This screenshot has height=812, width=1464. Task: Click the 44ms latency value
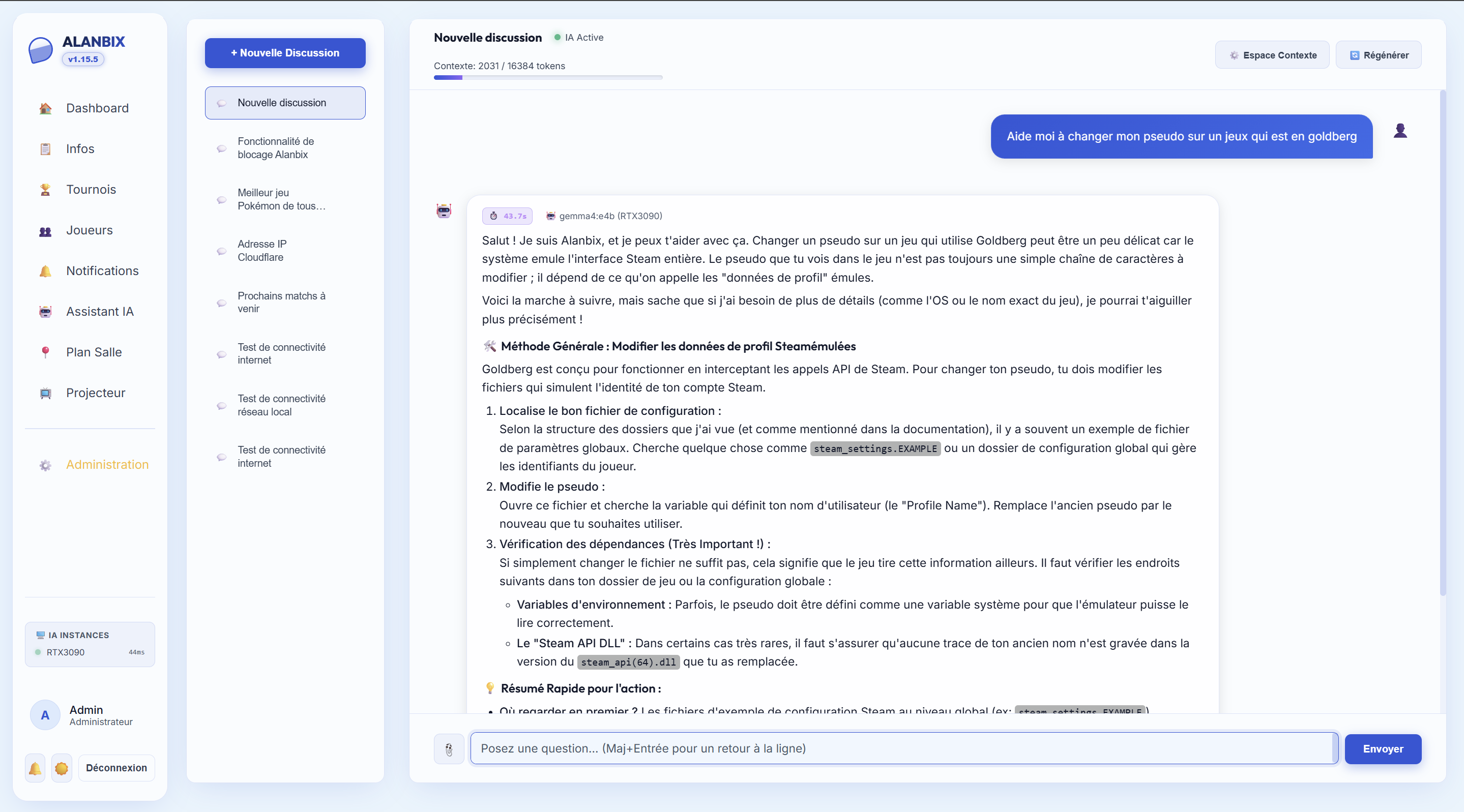pos(136,652)
